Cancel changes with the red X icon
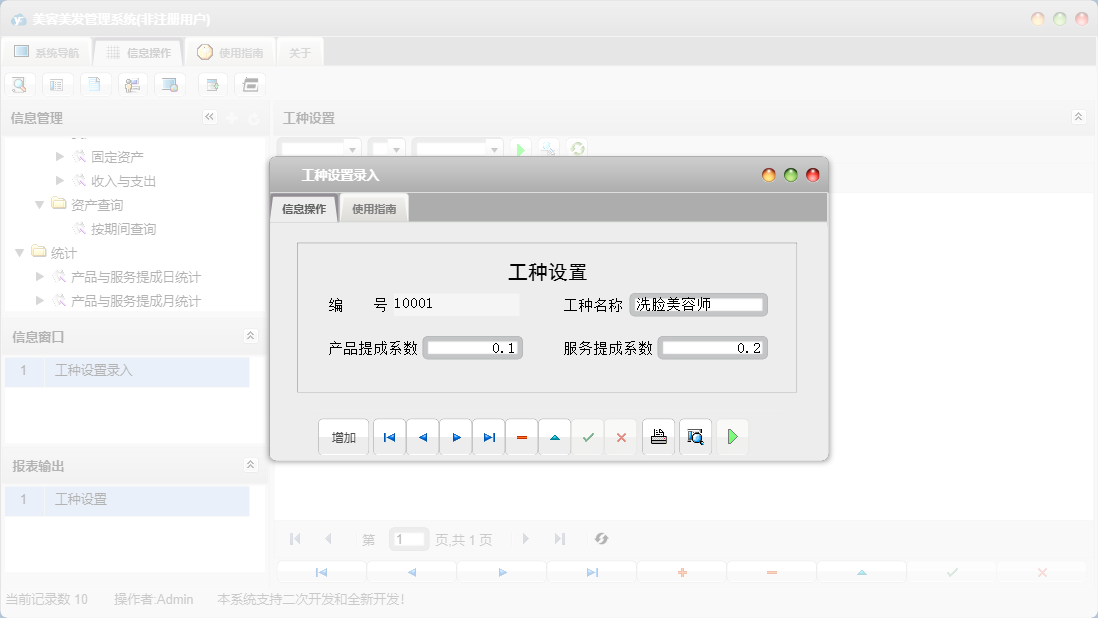 (621, 437)
